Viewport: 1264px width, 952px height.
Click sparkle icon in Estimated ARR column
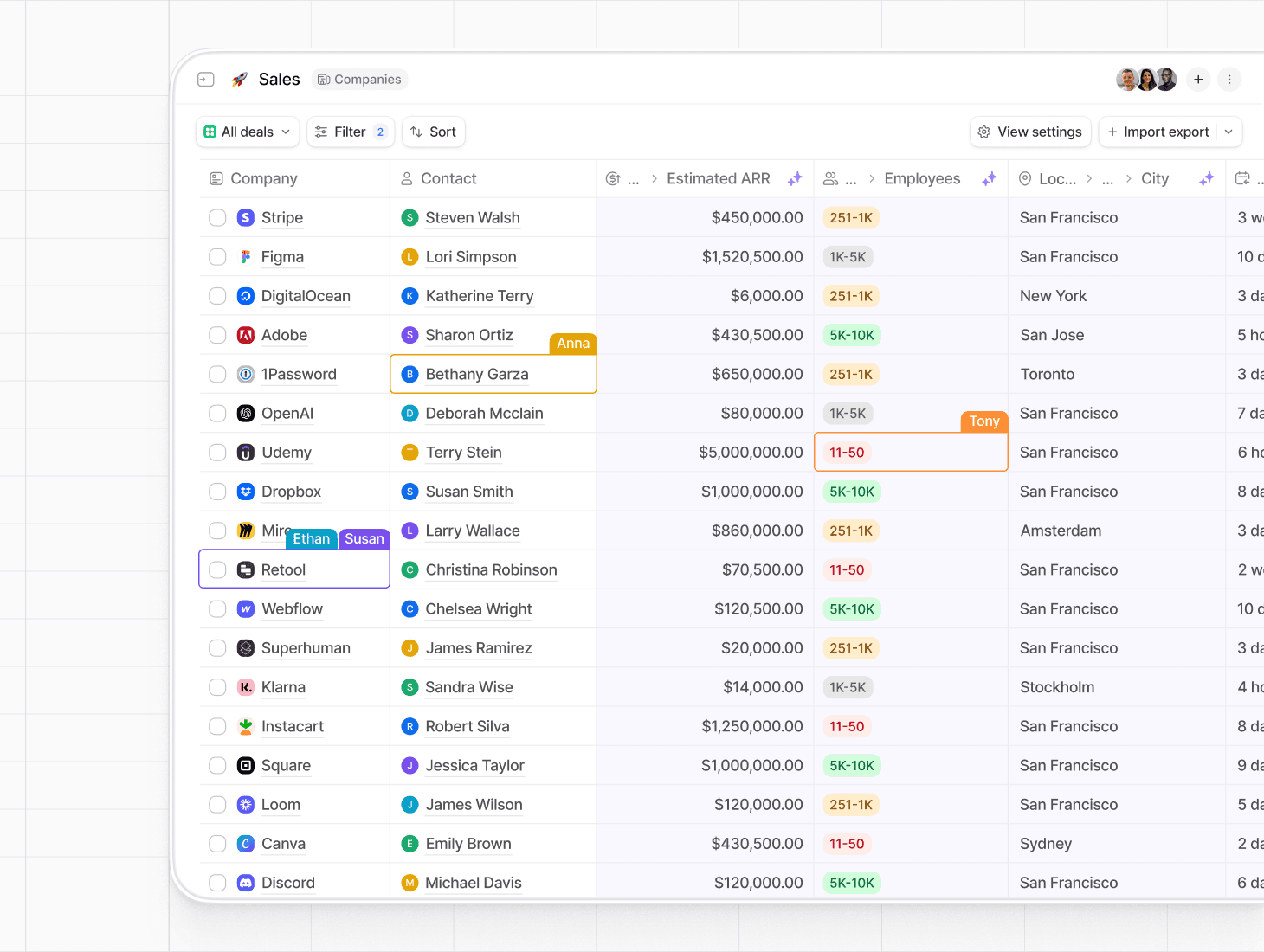click(795, 179)
